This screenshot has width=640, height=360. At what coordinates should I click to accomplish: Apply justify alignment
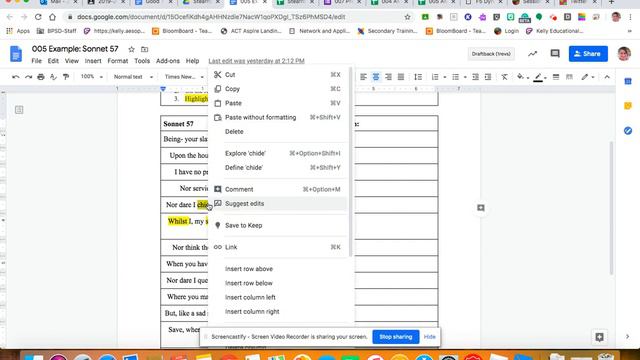[x=401, y=77]
